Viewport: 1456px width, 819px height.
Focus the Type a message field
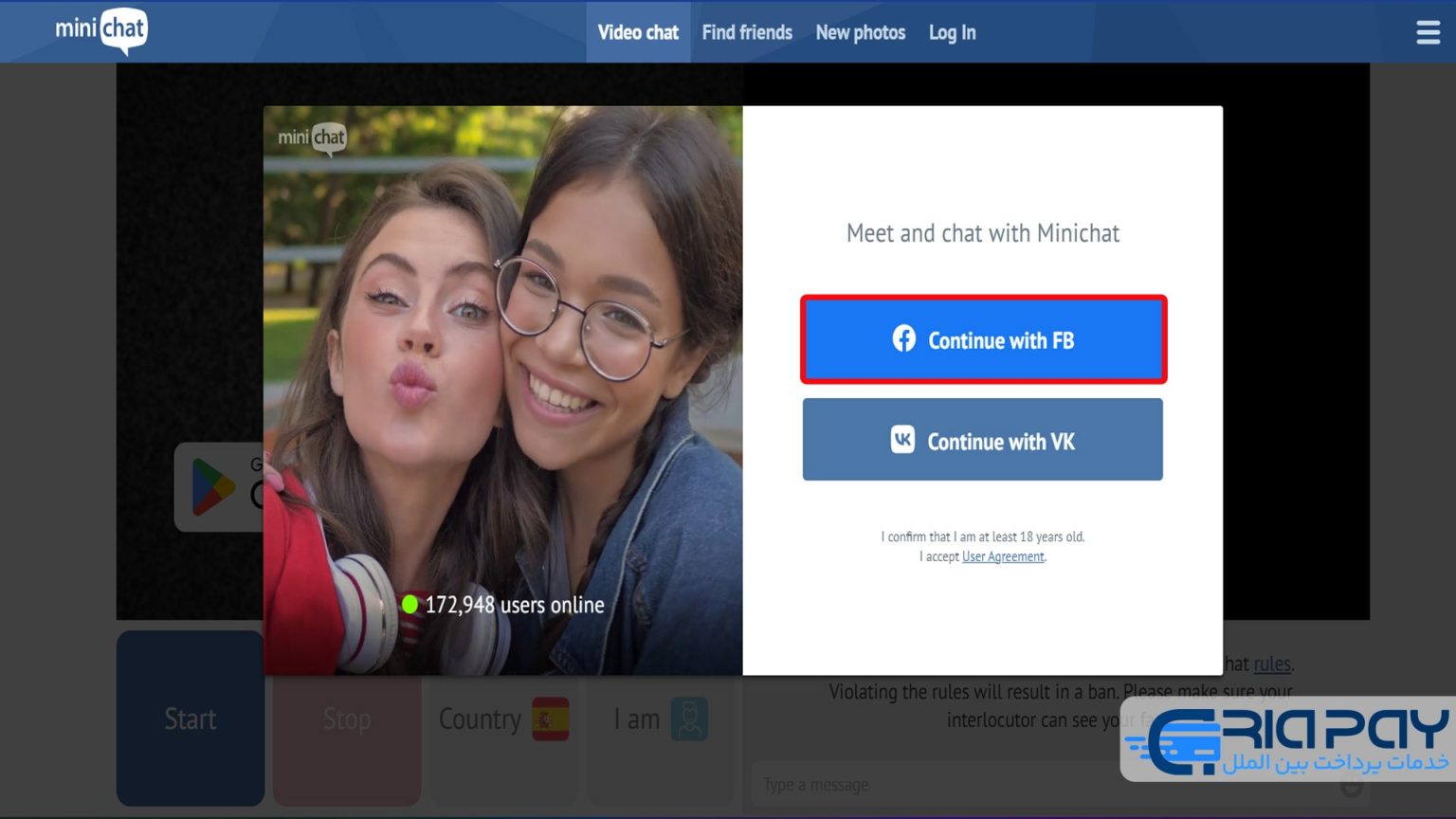coord(938,785)
